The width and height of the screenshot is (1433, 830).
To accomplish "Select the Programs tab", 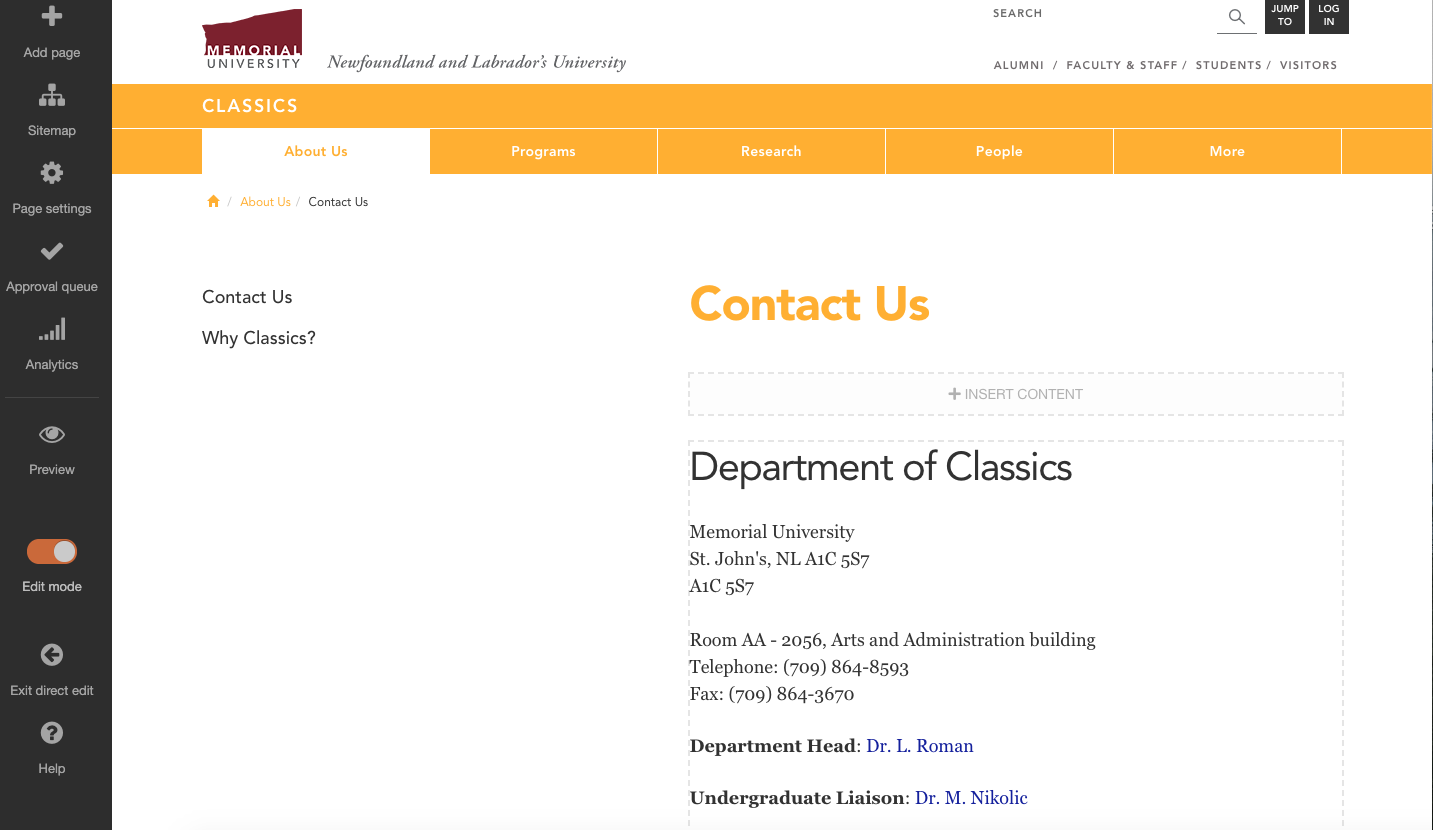I will [x=543, y=151].
